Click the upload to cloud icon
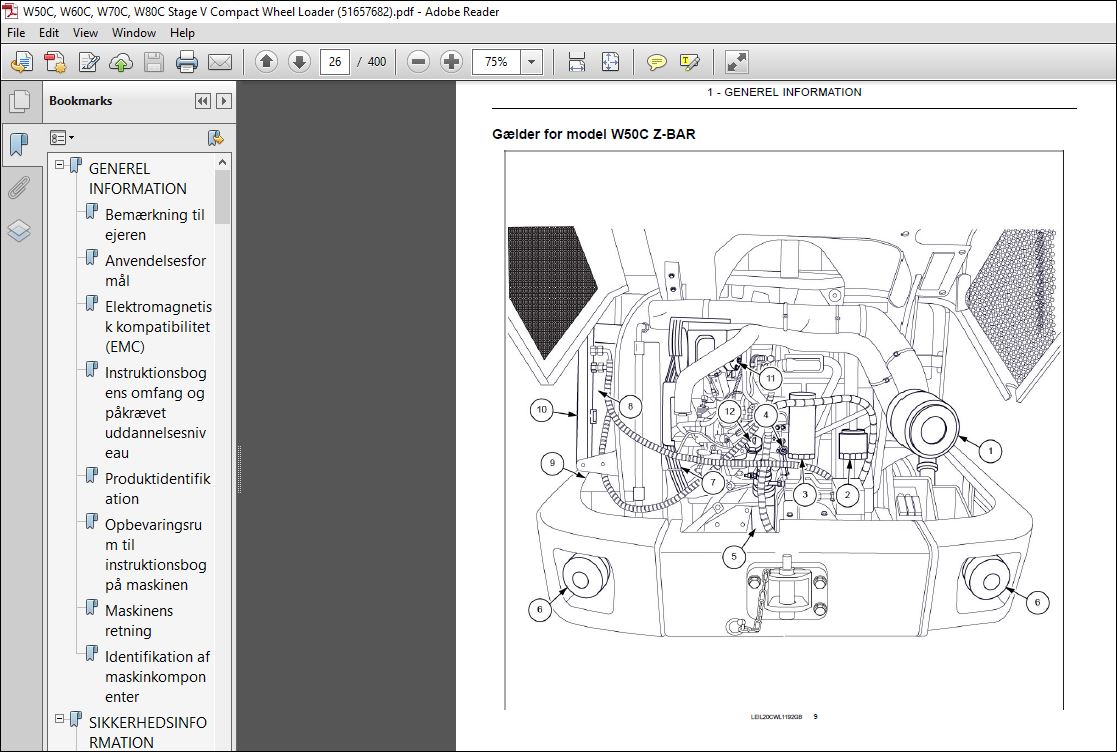This screenshot has height=752, width=1117. coord(121,62)
